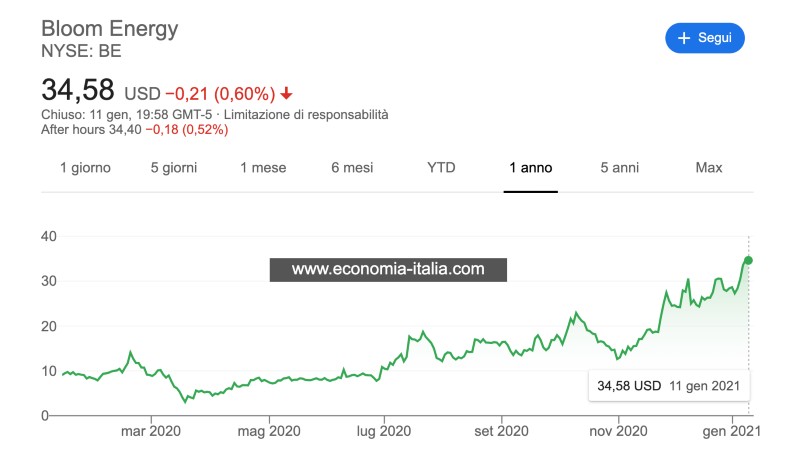The image size is (800, 463).
Task: Click the lug 2020 axis label
Action: 384,431
